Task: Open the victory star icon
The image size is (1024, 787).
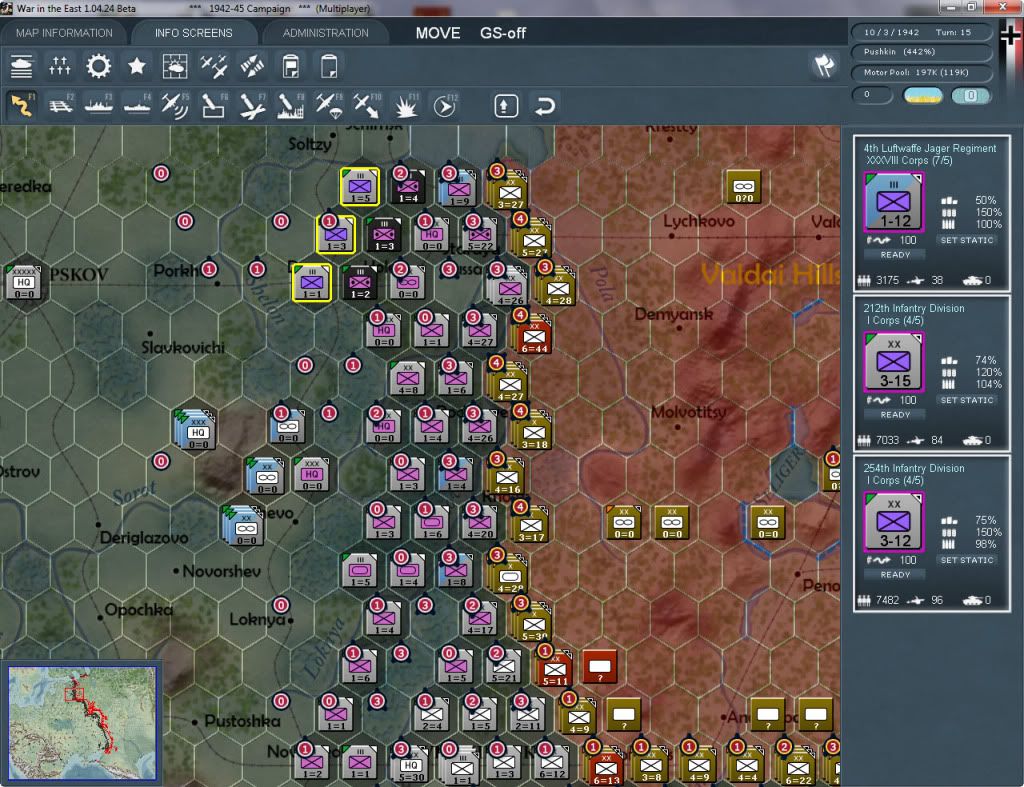Action: click(136, 66)
